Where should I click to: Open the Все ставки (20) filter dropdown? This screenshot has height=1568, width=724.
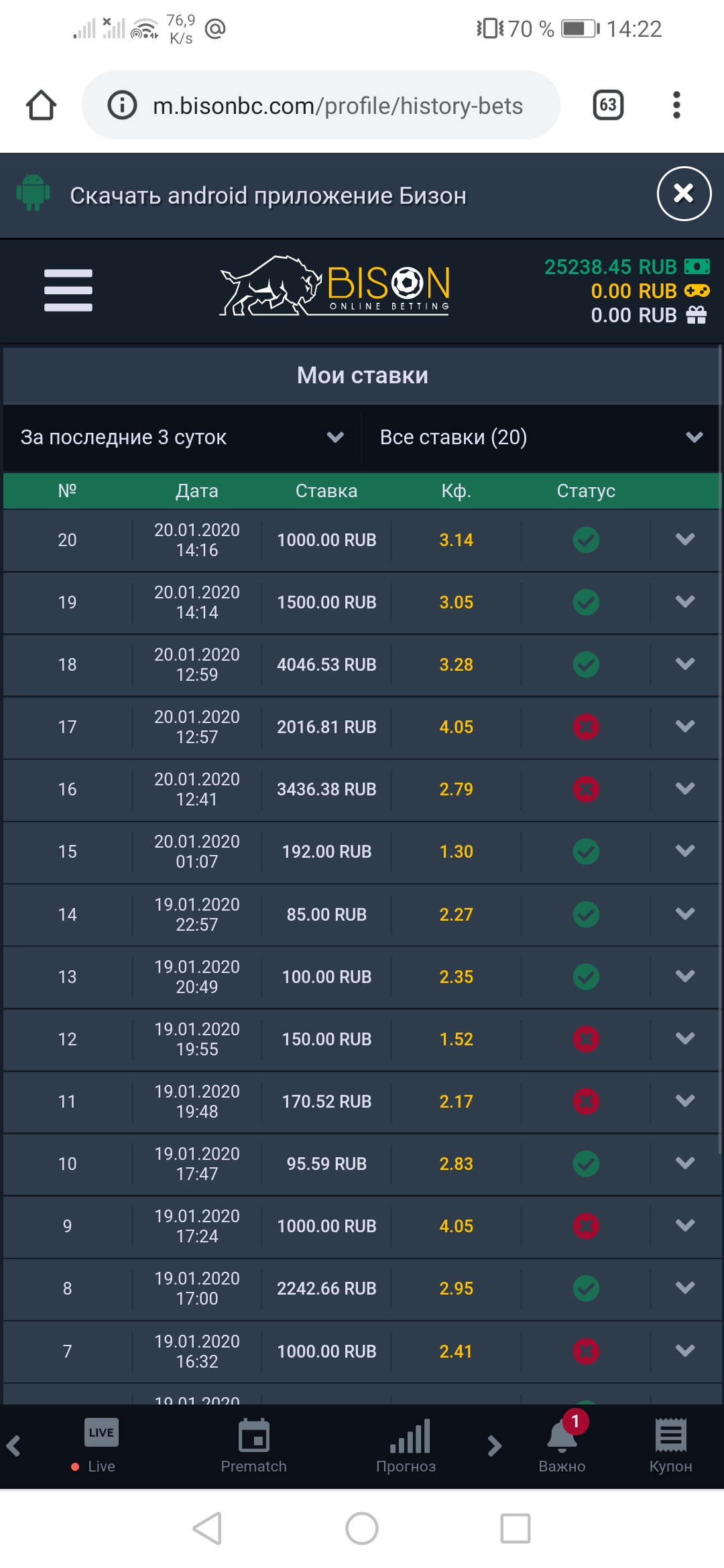click(x=542, y=437)
